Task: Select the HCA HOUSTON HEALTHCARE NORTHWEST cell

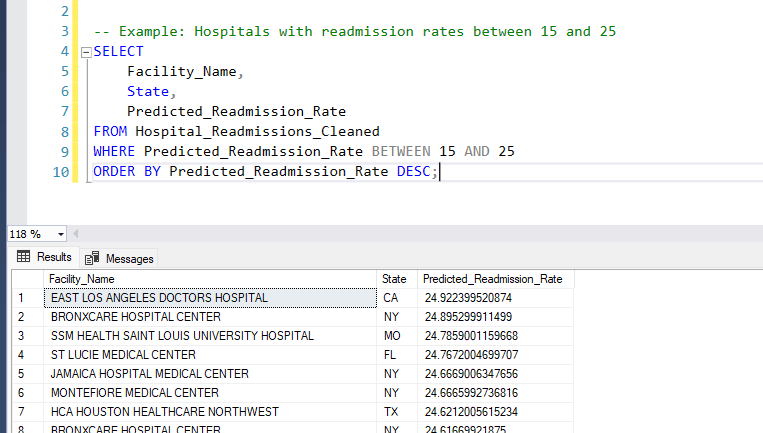Action: pos(210,412)
